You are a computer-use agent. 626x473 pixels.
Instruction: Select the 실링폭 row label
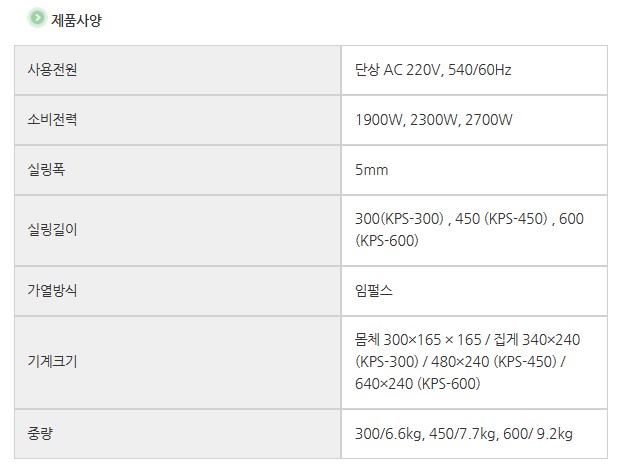(47, 170)
